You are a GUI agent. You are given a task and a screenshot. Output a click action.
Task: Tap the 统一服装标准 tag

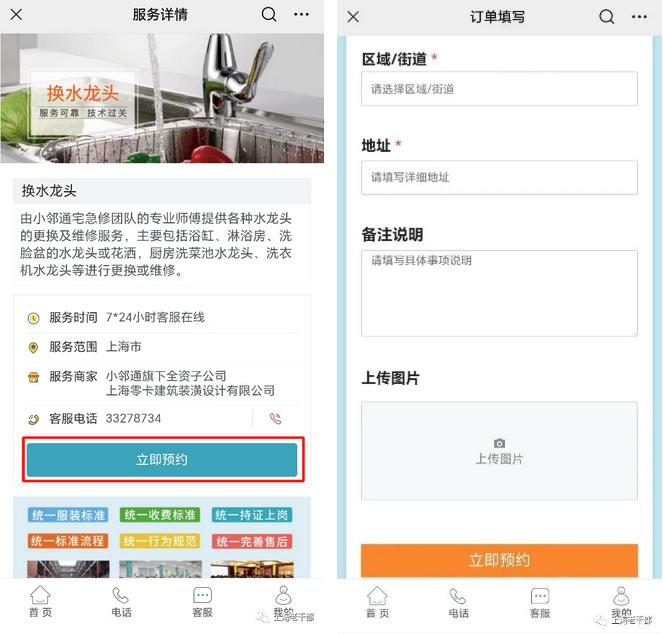[68, 515]
